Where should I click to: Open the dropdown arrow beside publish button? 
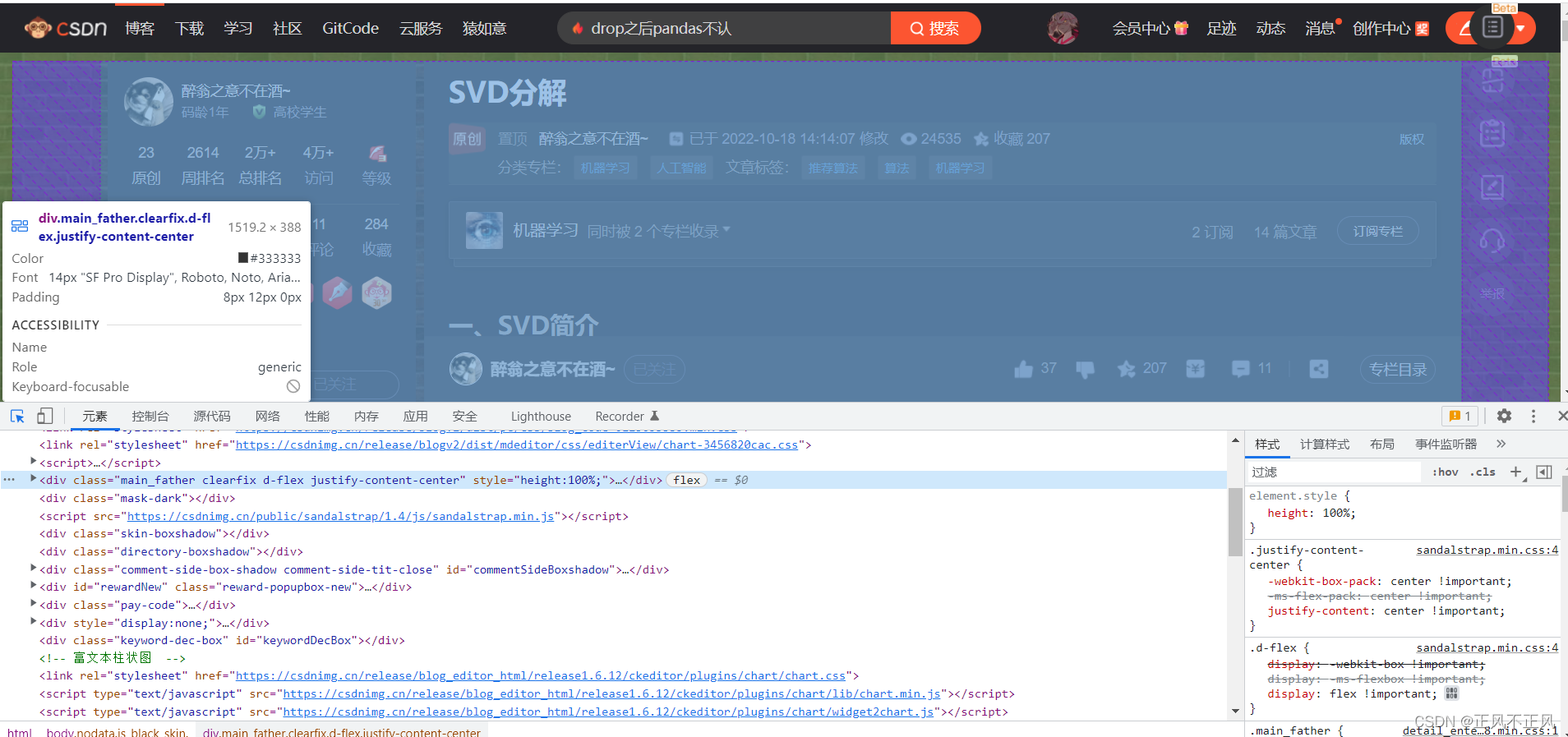coord(1521,29)
